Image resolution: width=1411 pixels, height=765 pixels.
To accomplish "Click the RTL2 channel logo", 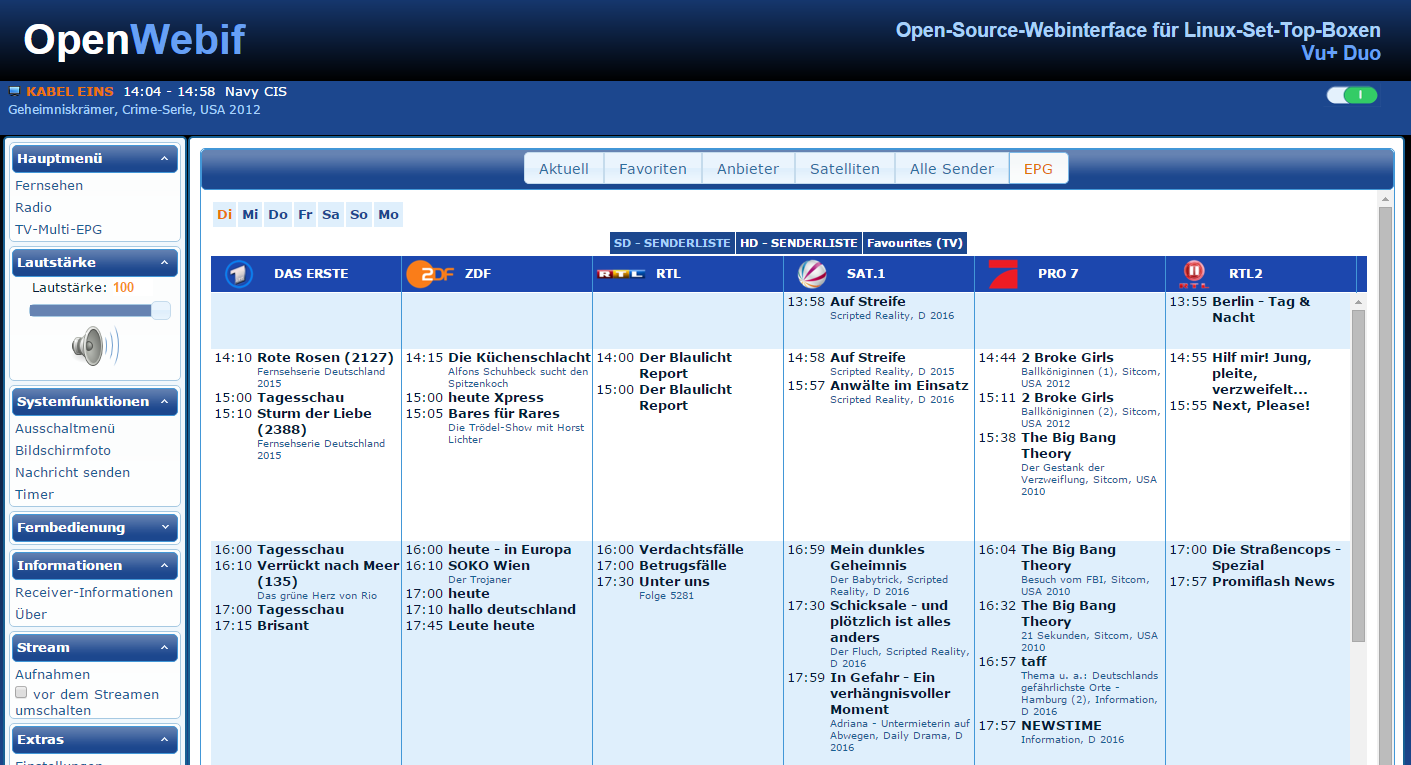I will (x=1194, y=274).
